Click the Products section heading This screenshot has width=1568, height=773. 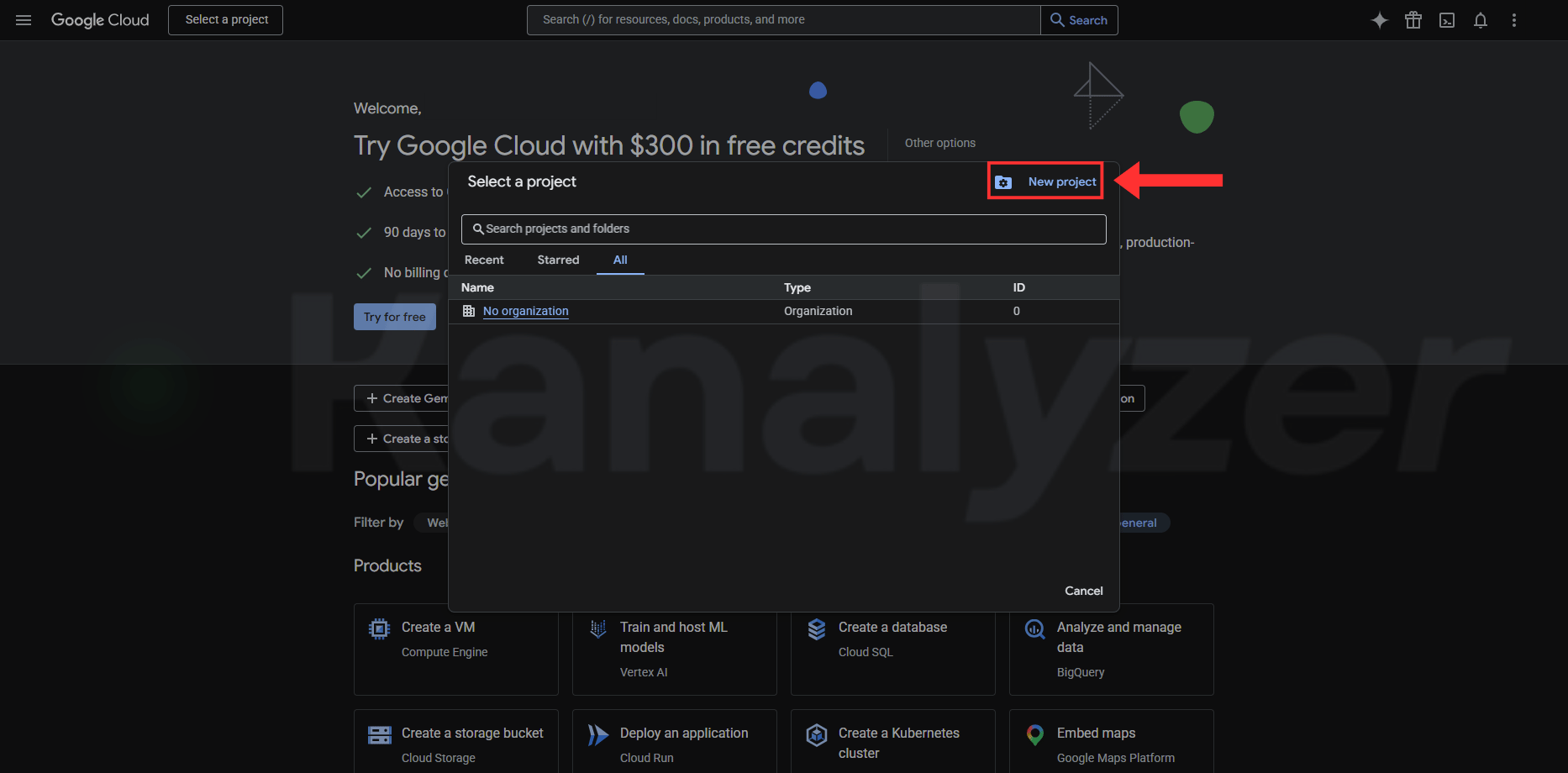pos(387,565)
